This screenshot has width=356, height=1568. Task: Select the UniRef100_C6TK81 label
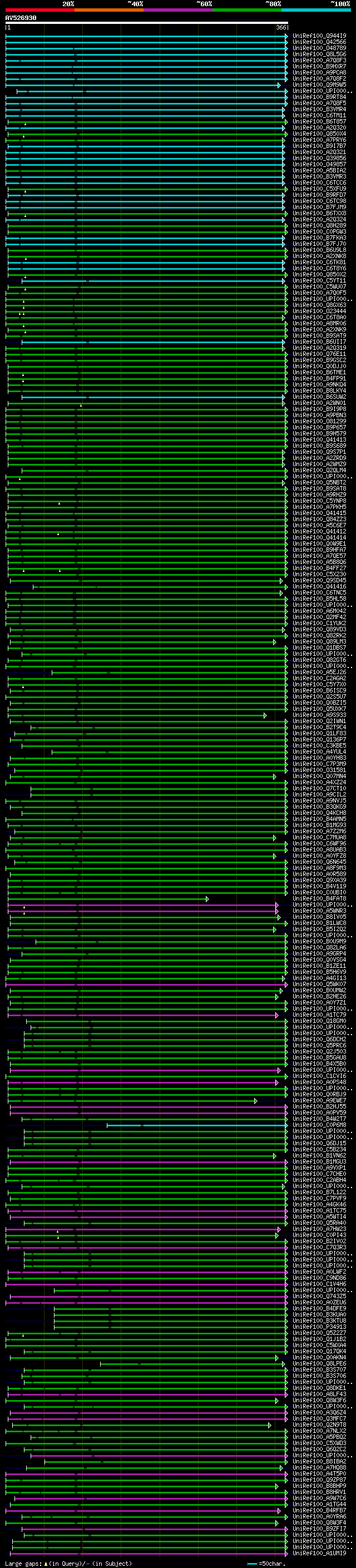click(x=319, y=263)
